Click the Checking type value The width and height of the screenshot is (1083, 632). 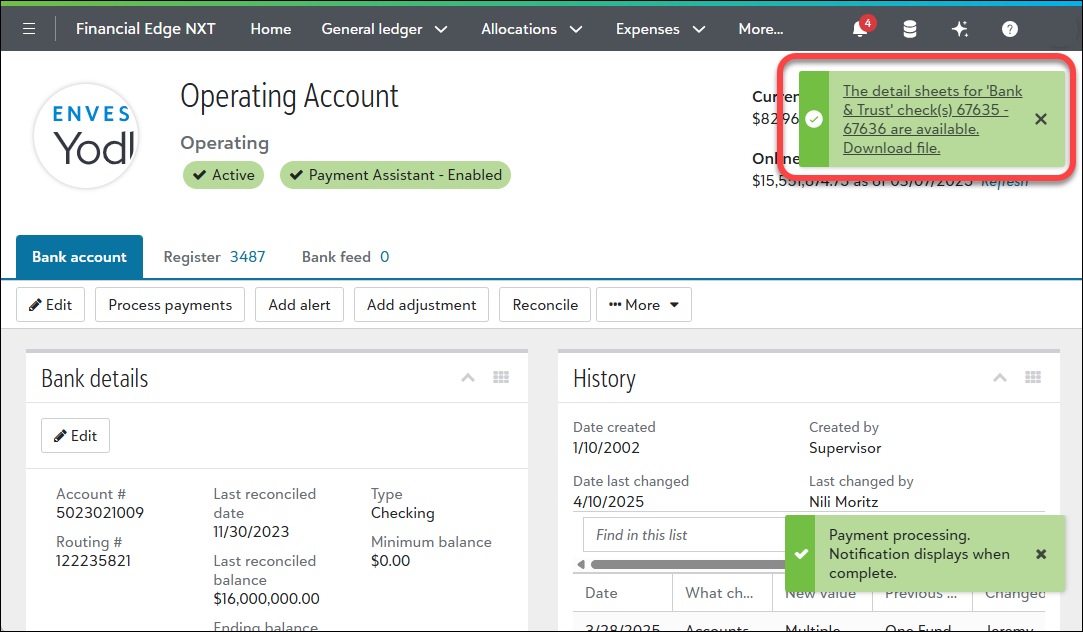(403, 513)
